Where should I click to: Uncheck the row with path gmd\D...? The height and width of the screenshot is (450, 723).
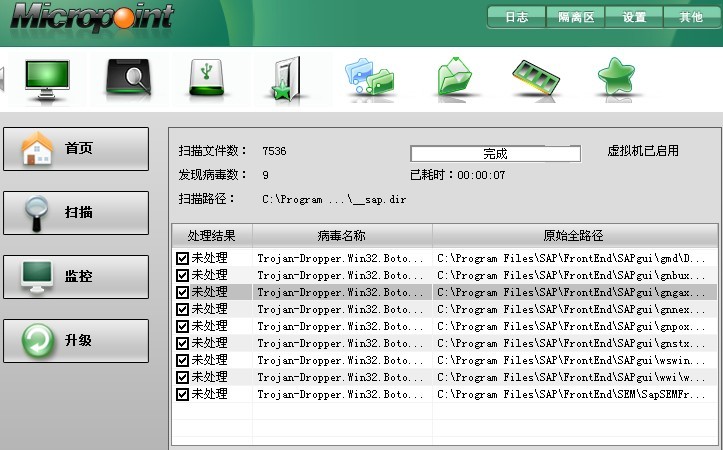pyautogui.click(x=183, y=258)
